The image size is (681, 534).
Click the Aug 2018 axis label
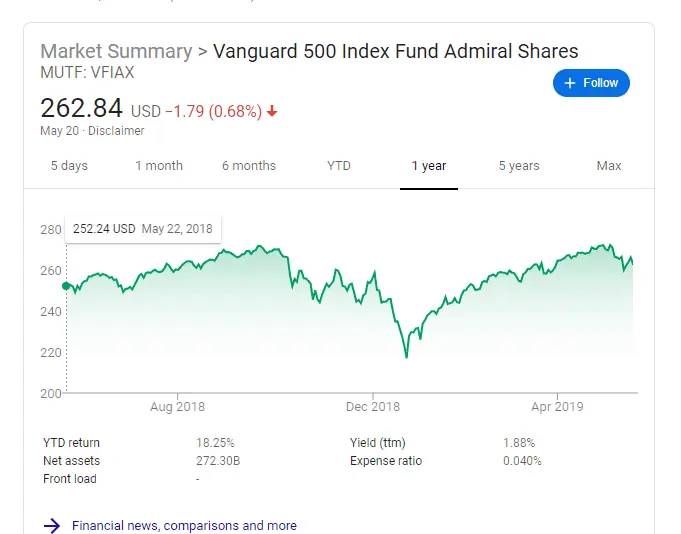click(x=177, y=407)
